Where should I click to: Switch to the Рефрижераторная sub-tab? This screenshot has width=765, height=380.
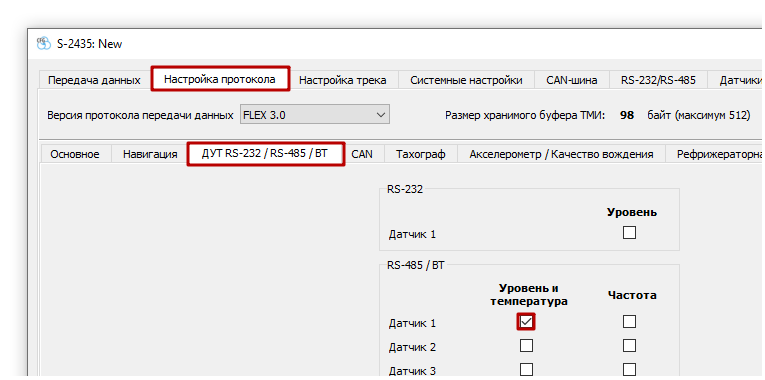[x=714, y=154]
